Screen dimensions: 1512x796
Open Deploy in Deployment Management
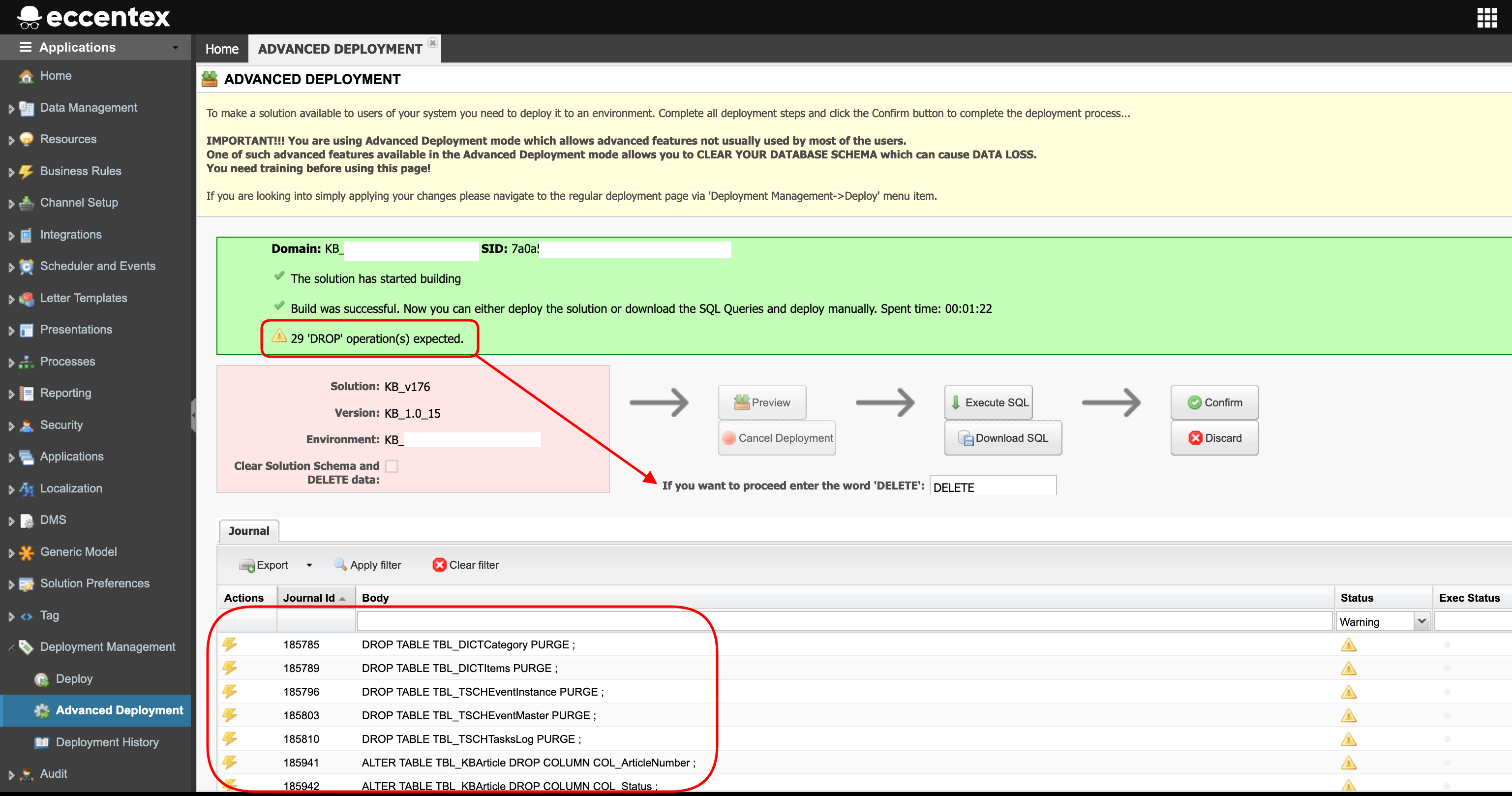pyautogui.click(x=74, y=678)
